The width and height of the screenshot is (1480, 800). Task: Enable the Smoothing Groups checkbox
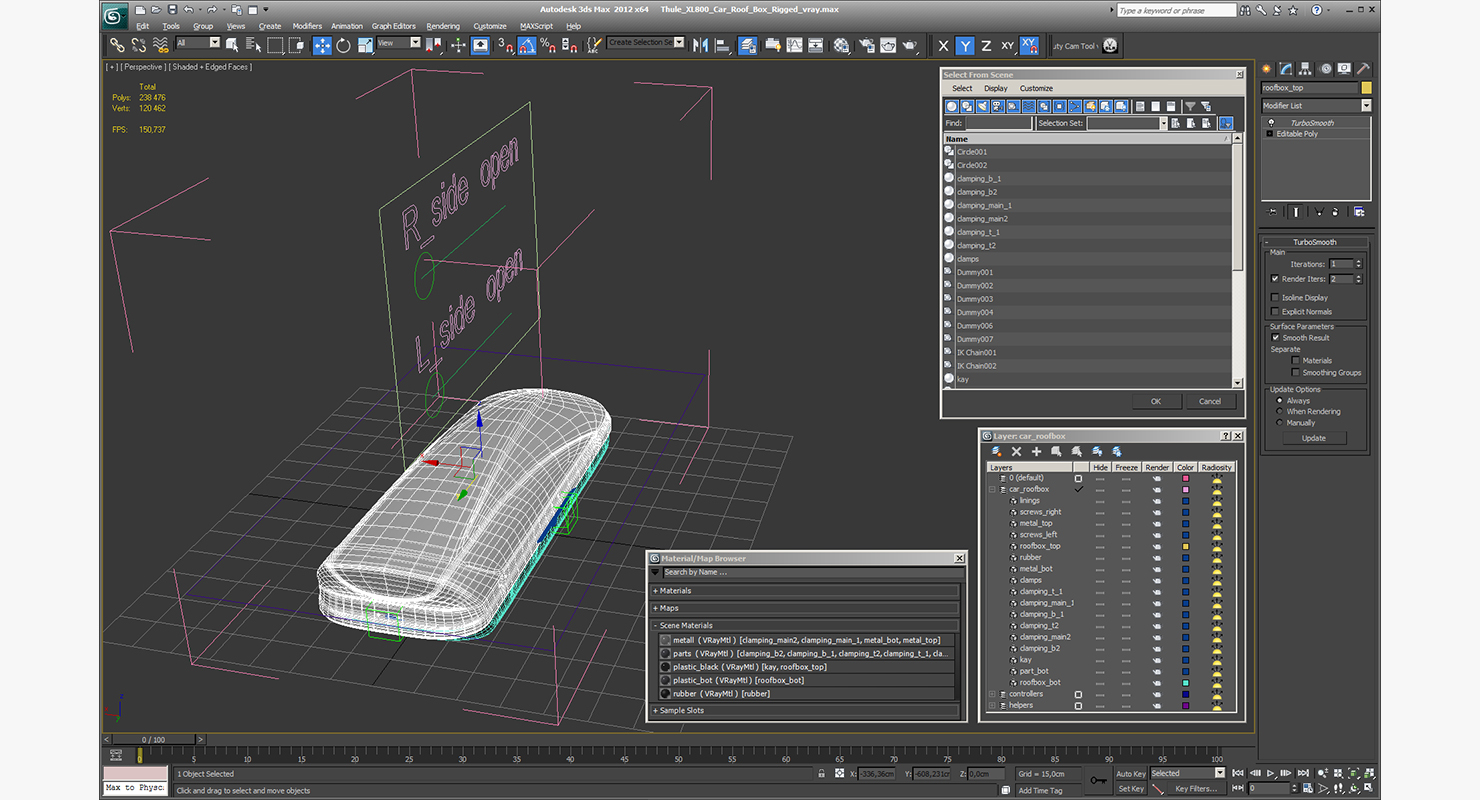coord(1296,372)
